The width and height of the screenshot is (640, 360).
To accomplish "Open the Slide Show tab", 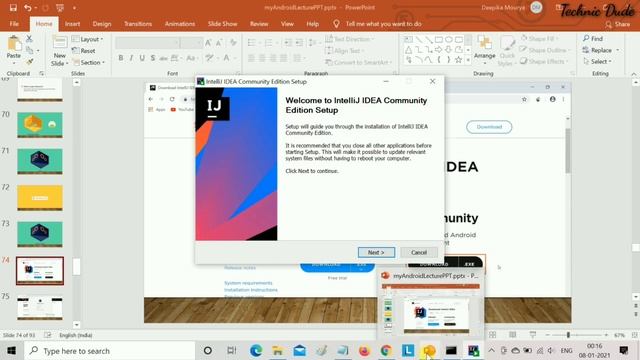I will (x=222, y=24).
